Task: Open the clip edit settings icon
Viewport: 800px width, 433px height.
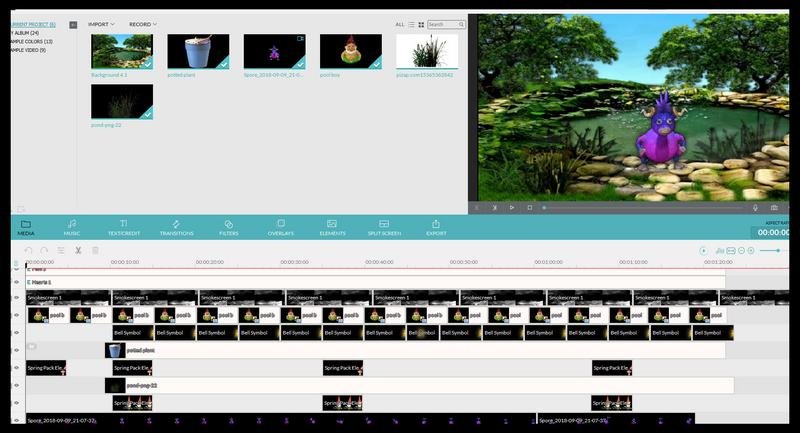Action: coord(61,250)
